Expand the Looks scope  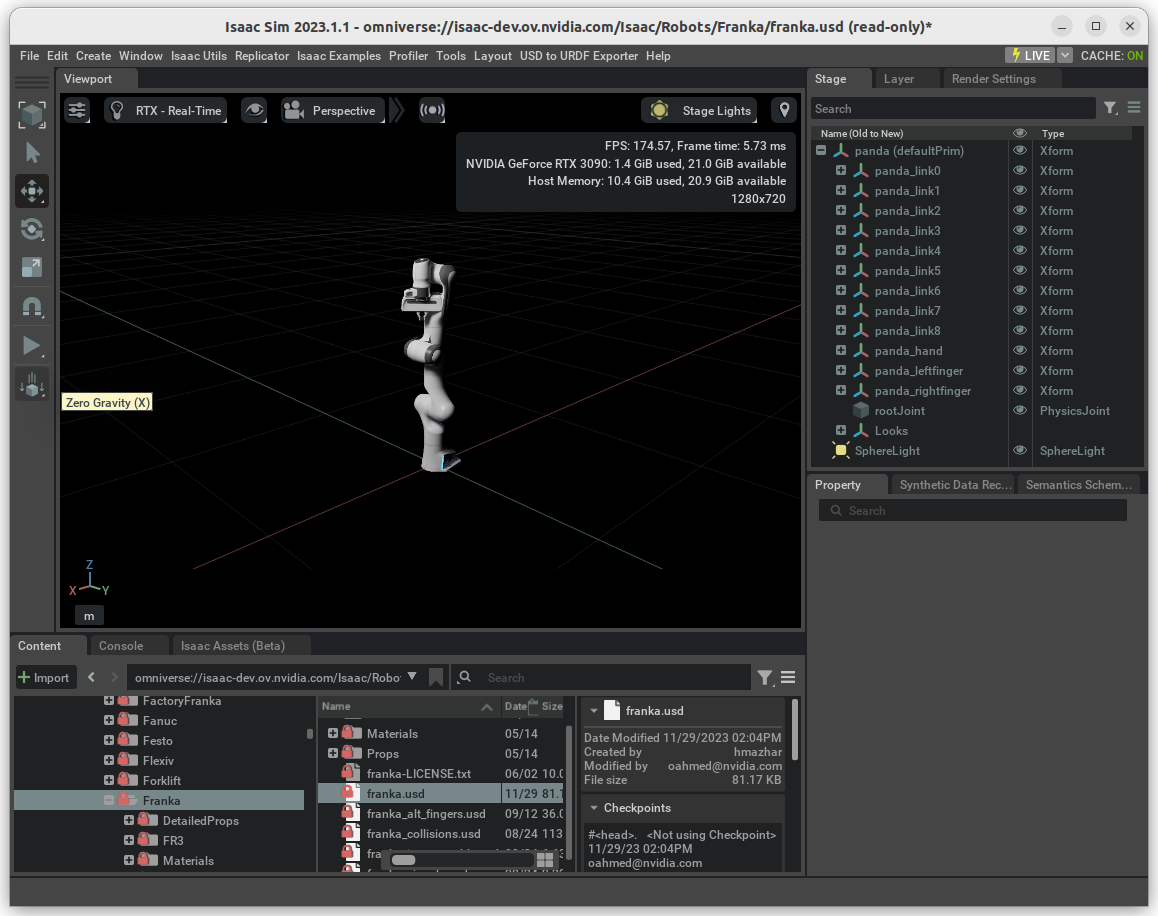tap(840, 430)
